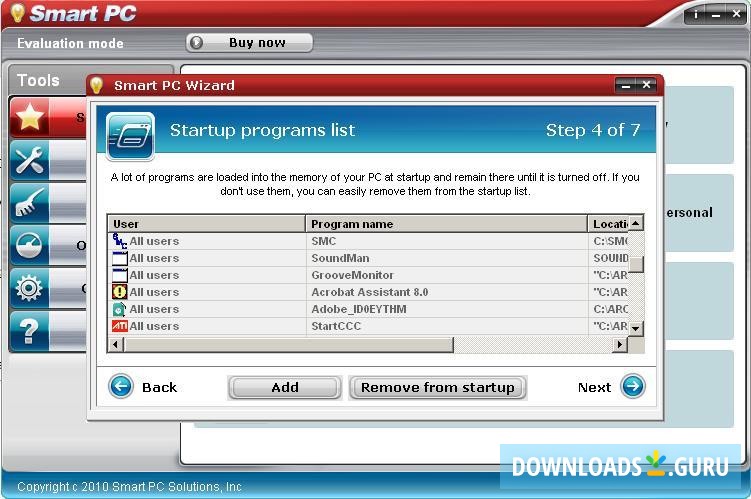Click the vertical scrollbar thumb

pyautogui.click(x=636, y=264)
